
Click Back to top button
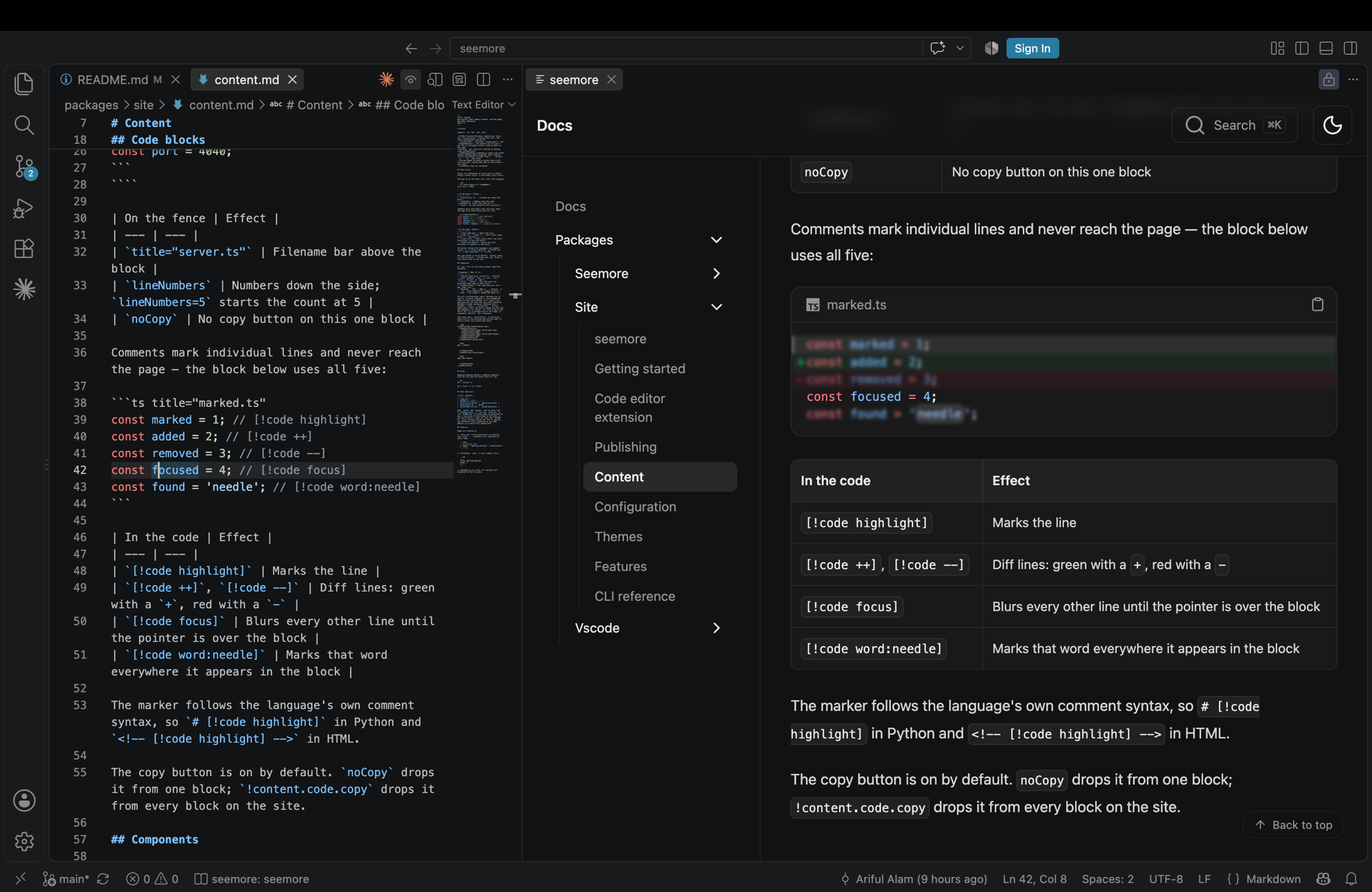tap(1292, 825)
